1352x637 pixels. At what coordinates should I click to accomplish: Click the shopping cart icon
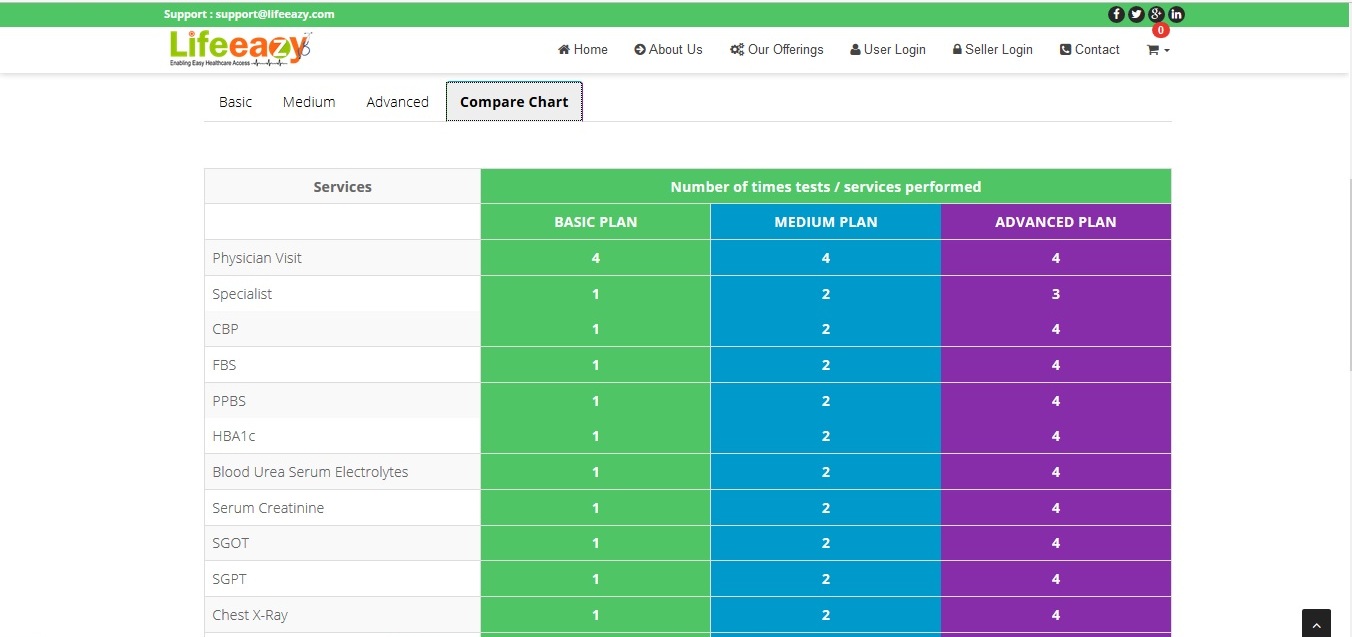click(x=1153, y=50)
